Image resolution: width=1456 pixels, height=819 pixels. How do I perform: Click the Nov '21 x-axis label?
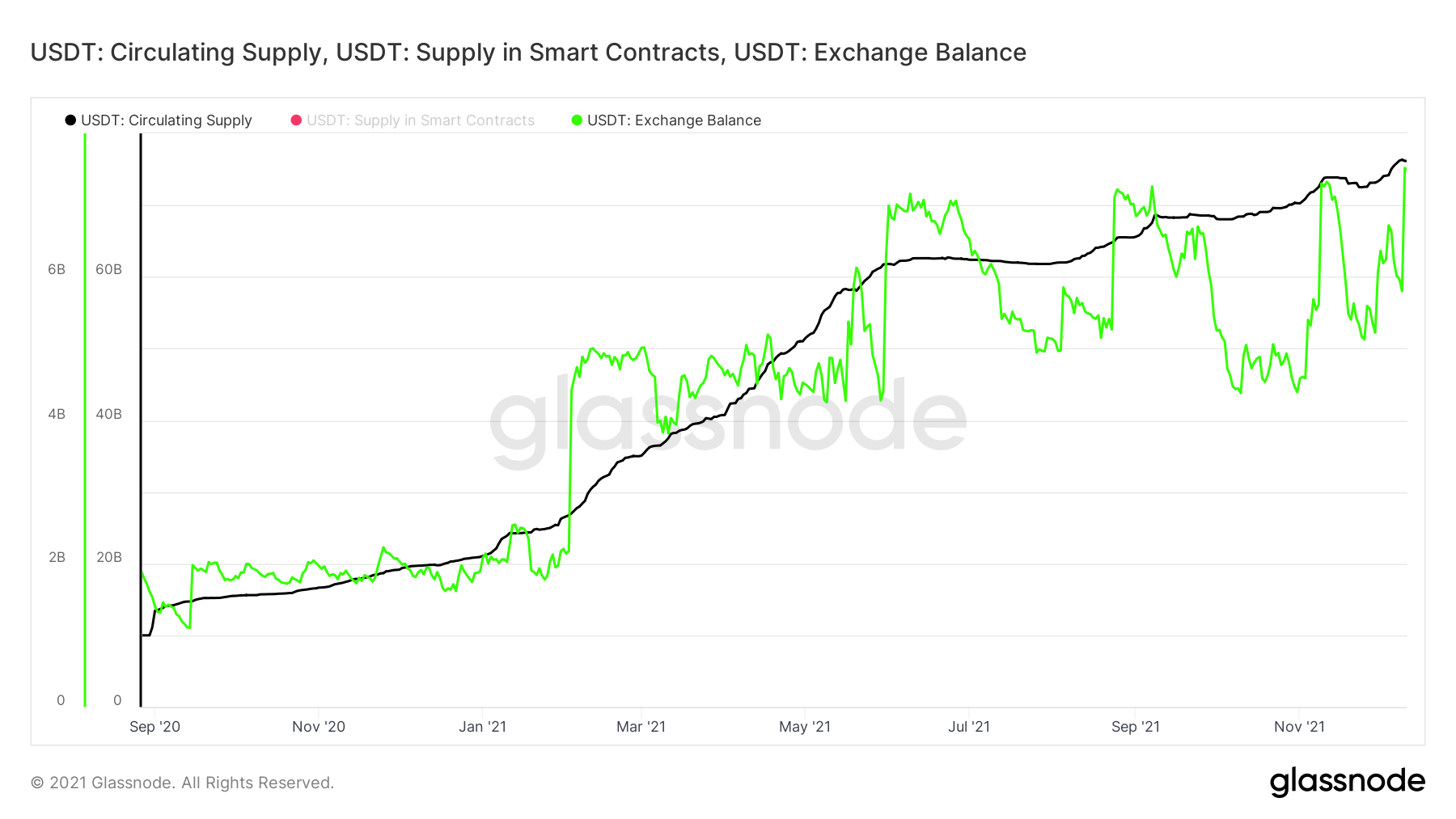1299,726
